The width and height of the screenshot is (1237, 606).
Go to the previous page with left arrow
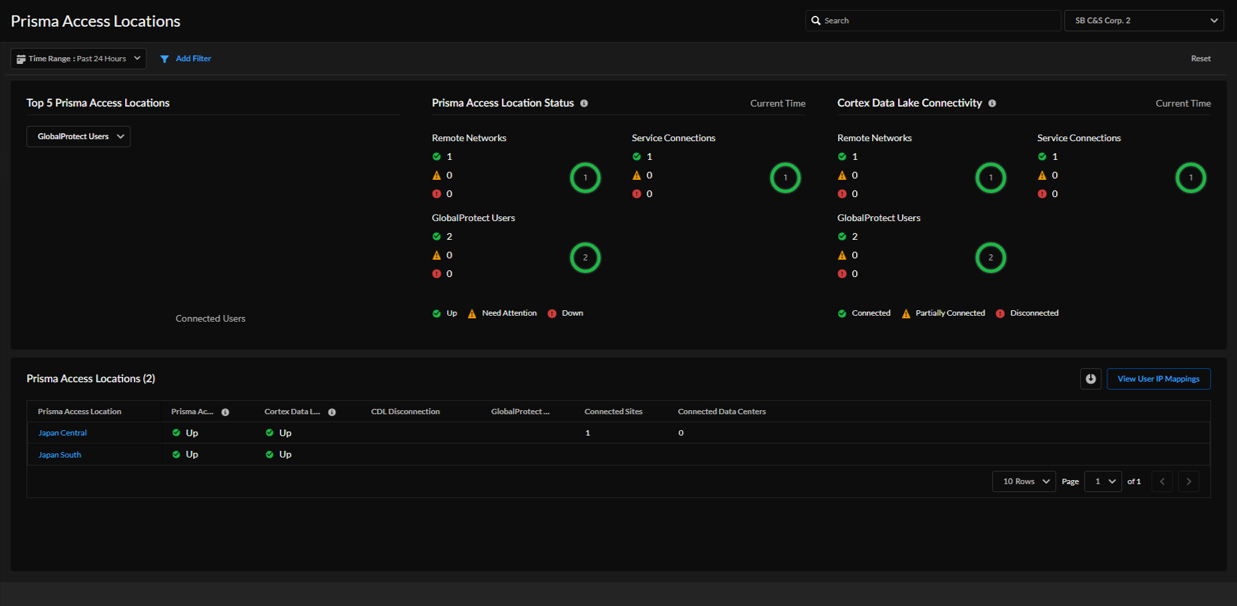[x=1162, y=482]
